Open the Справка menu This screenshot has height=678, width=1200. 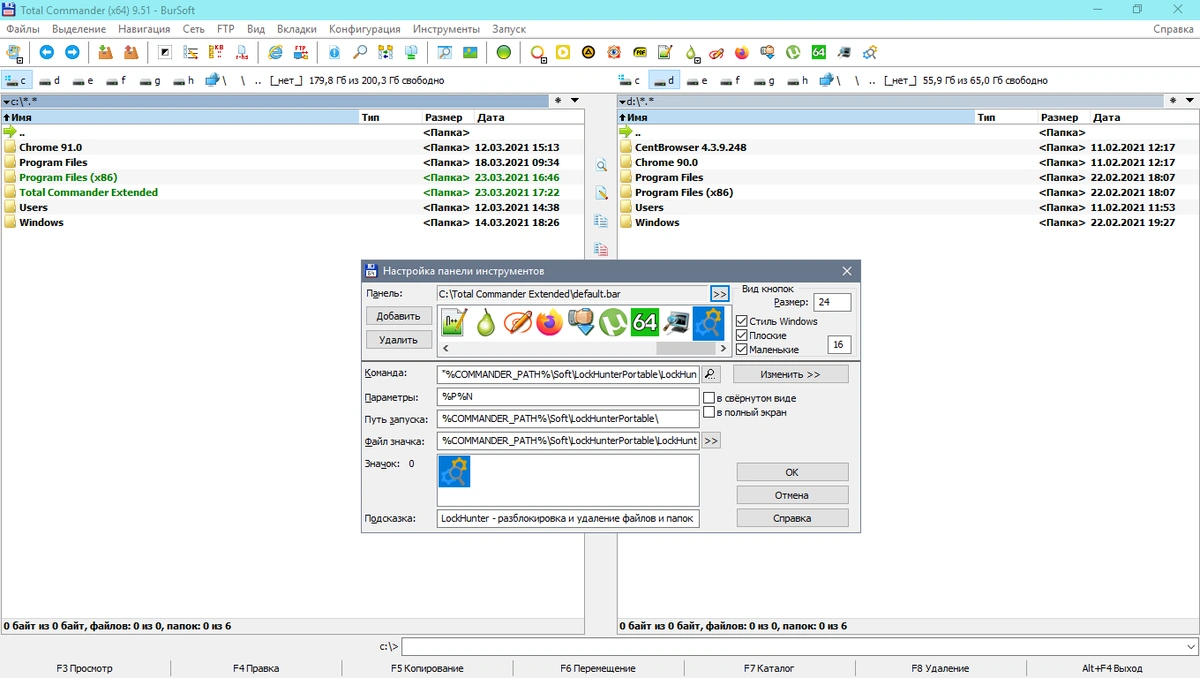(x=1173, y=29)
